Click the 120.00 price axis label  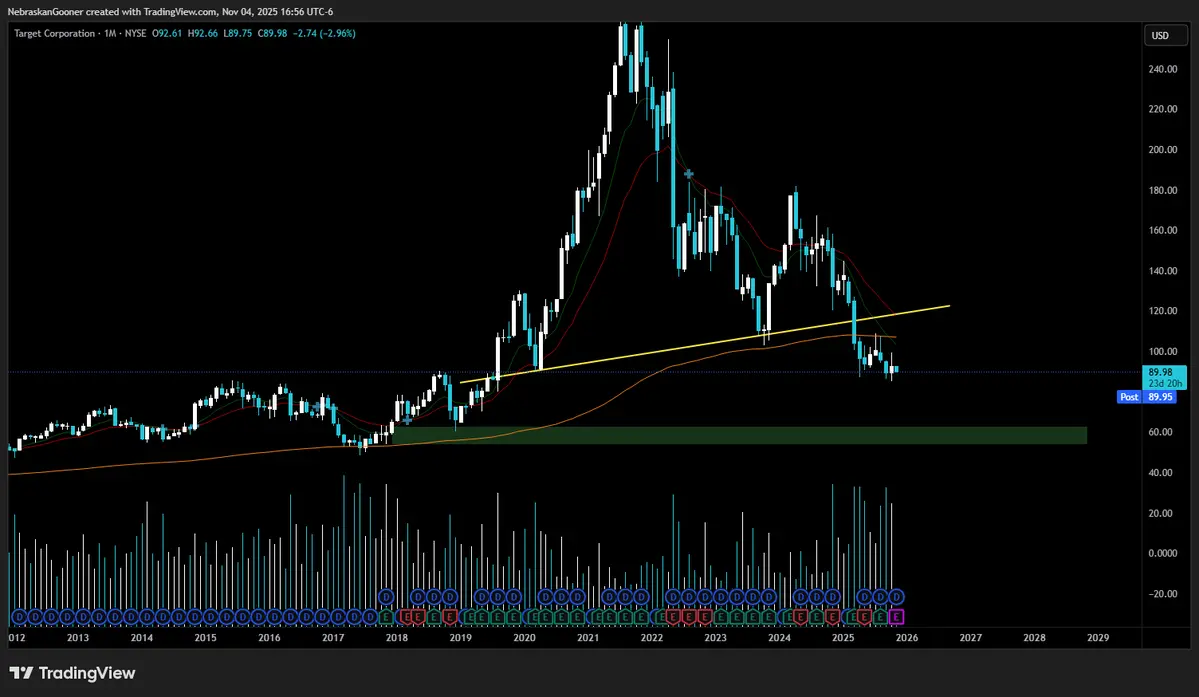tap(1162, 311)
